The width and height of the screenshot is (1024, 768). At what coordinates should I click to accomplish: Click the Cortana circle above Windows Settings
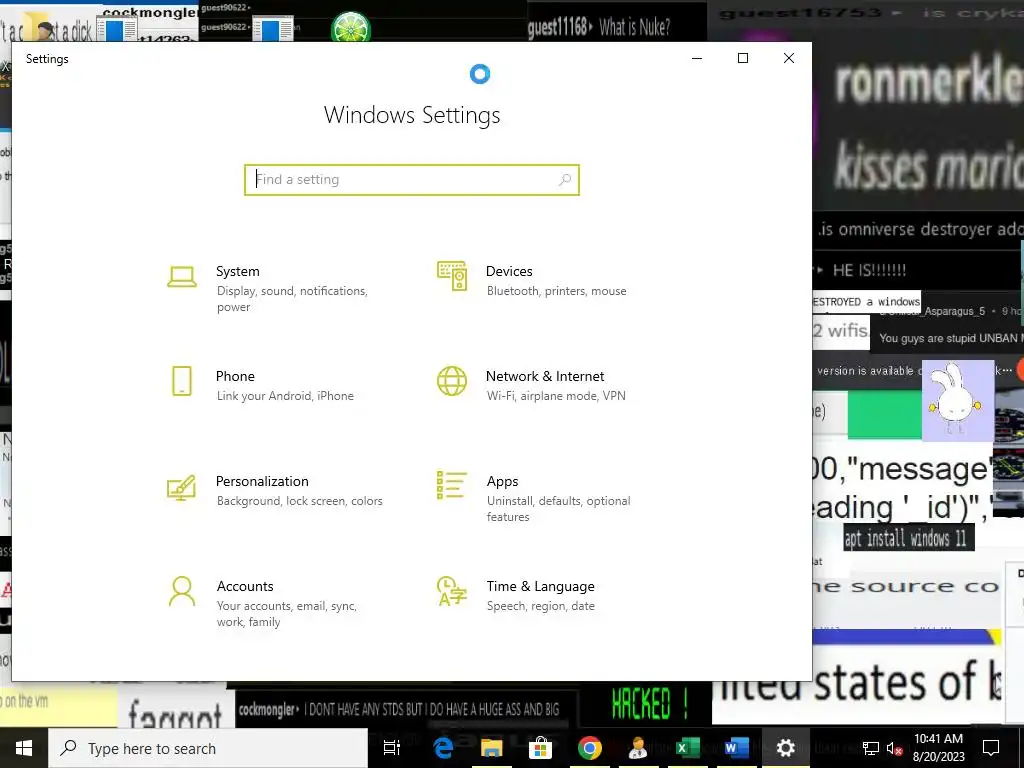click(480, 74)
